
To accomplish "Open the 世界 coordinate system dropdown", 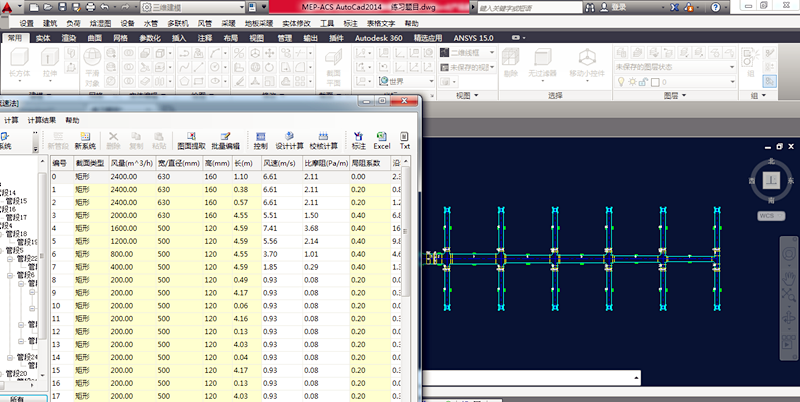I will coord(406,82).
